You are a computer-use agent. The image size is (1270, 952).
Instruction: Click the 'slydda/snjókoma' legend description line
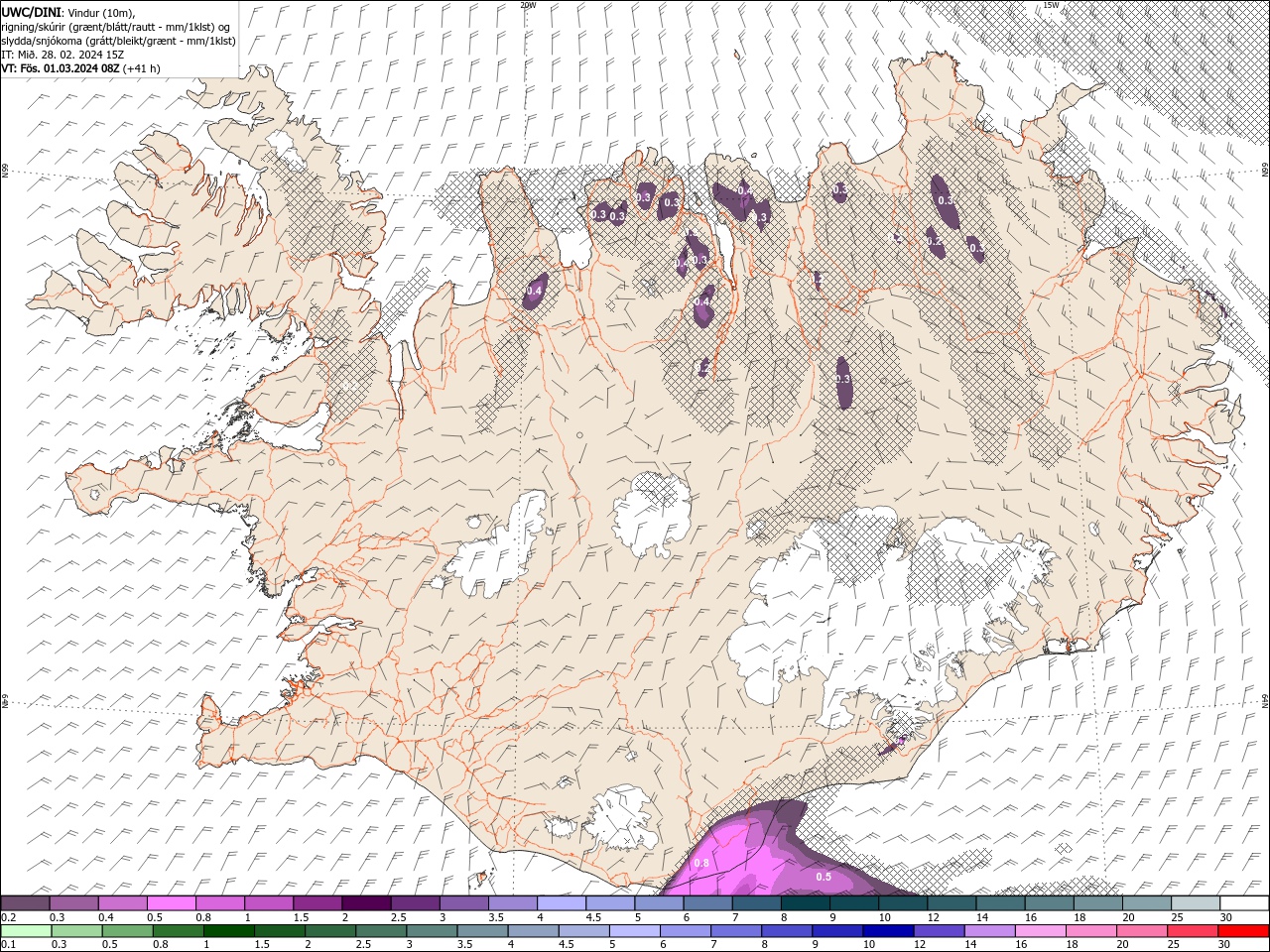(x=118, y=41)
